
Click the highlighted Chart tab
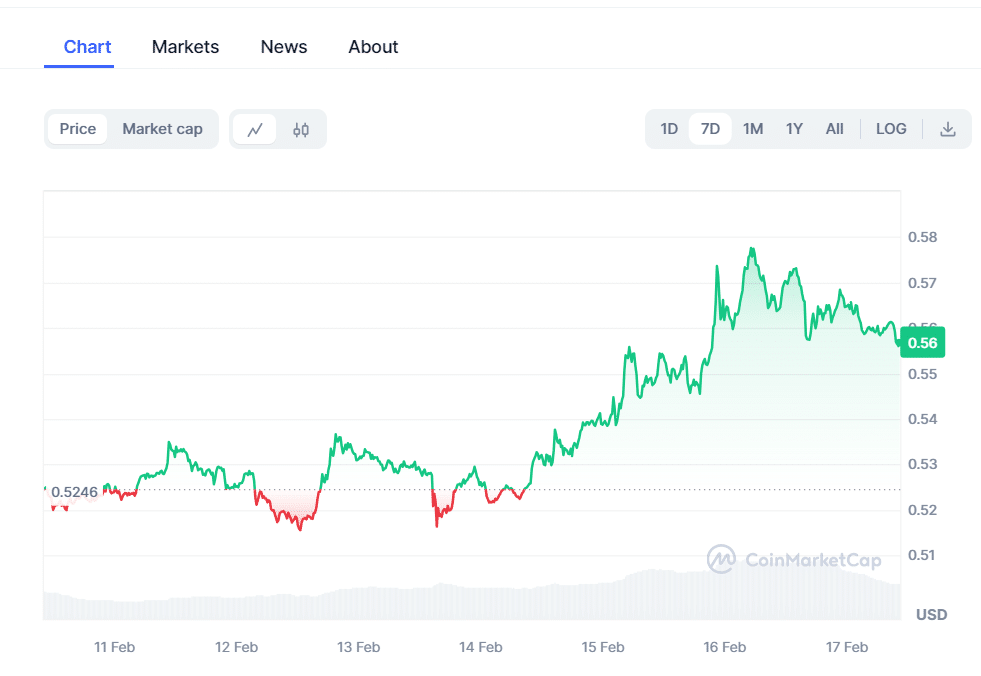87,46
